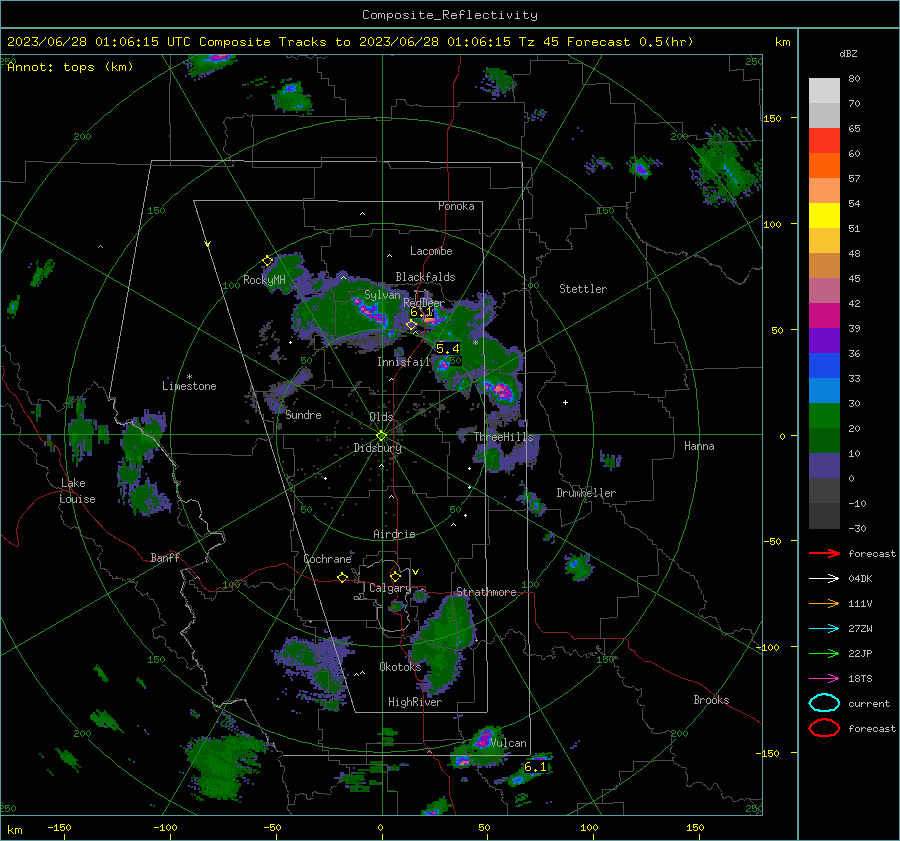This screenshot has height=841, width=900.
Task: Click the Banff town label
Action: point(165,557)
